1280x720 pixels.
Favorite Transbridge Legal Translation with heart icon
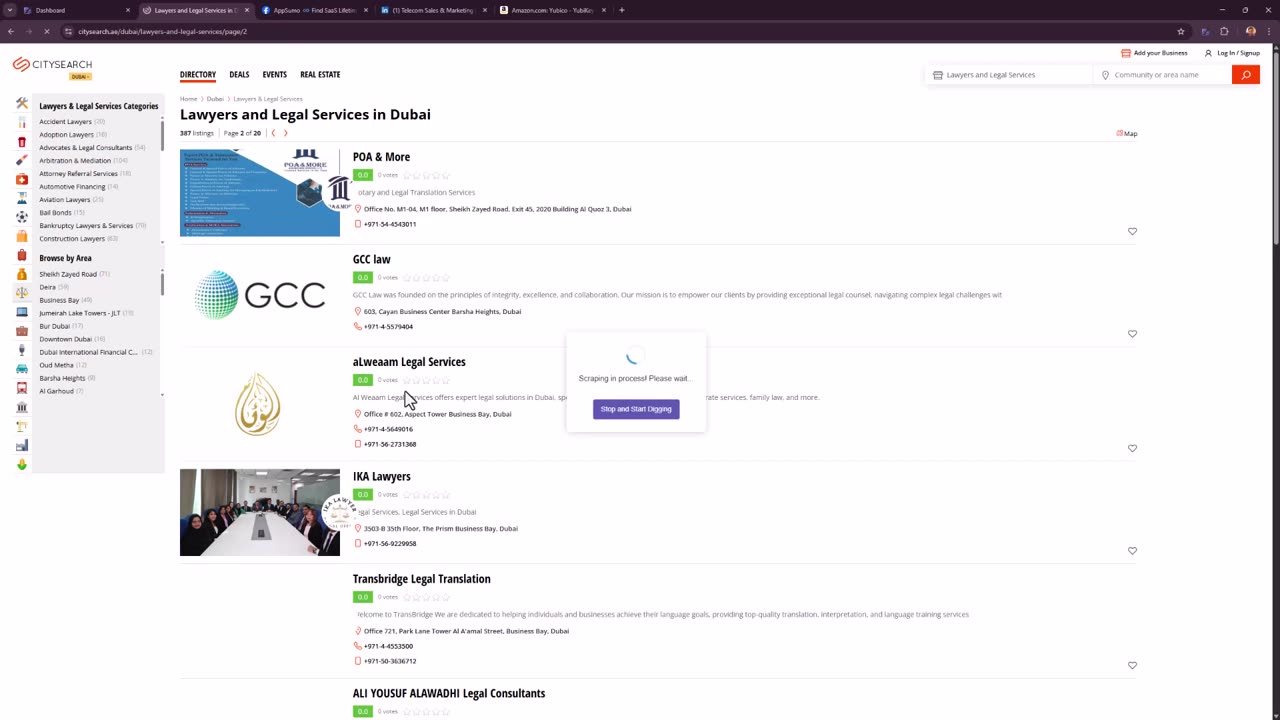pos(1132,665)
